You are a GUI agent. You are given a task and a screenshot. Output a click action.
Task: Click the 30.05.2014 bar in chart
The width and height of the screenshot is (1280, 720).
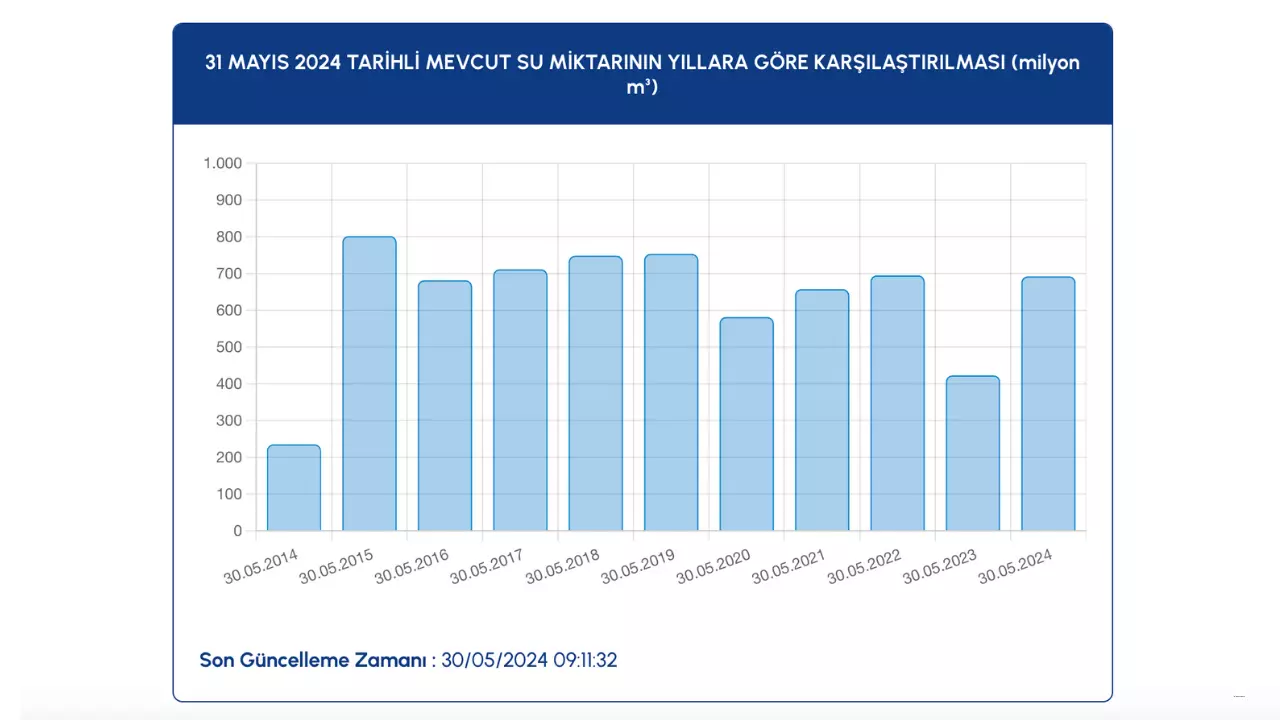click(294, 488)
